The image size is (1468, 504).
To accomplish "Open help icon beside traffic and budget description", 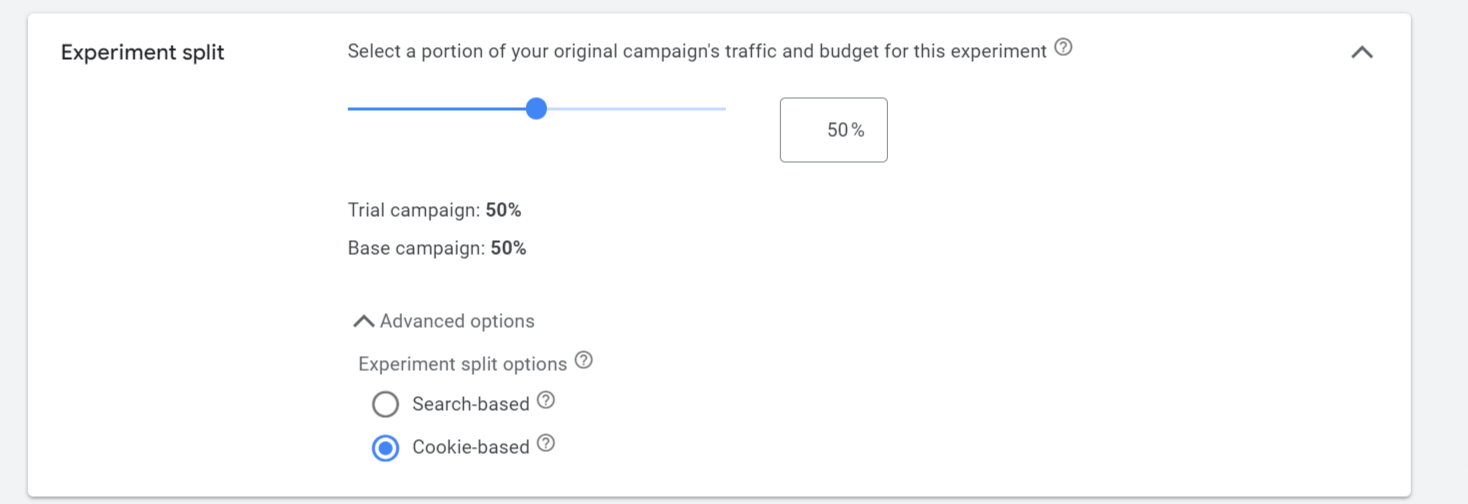I will point(1064,47).
